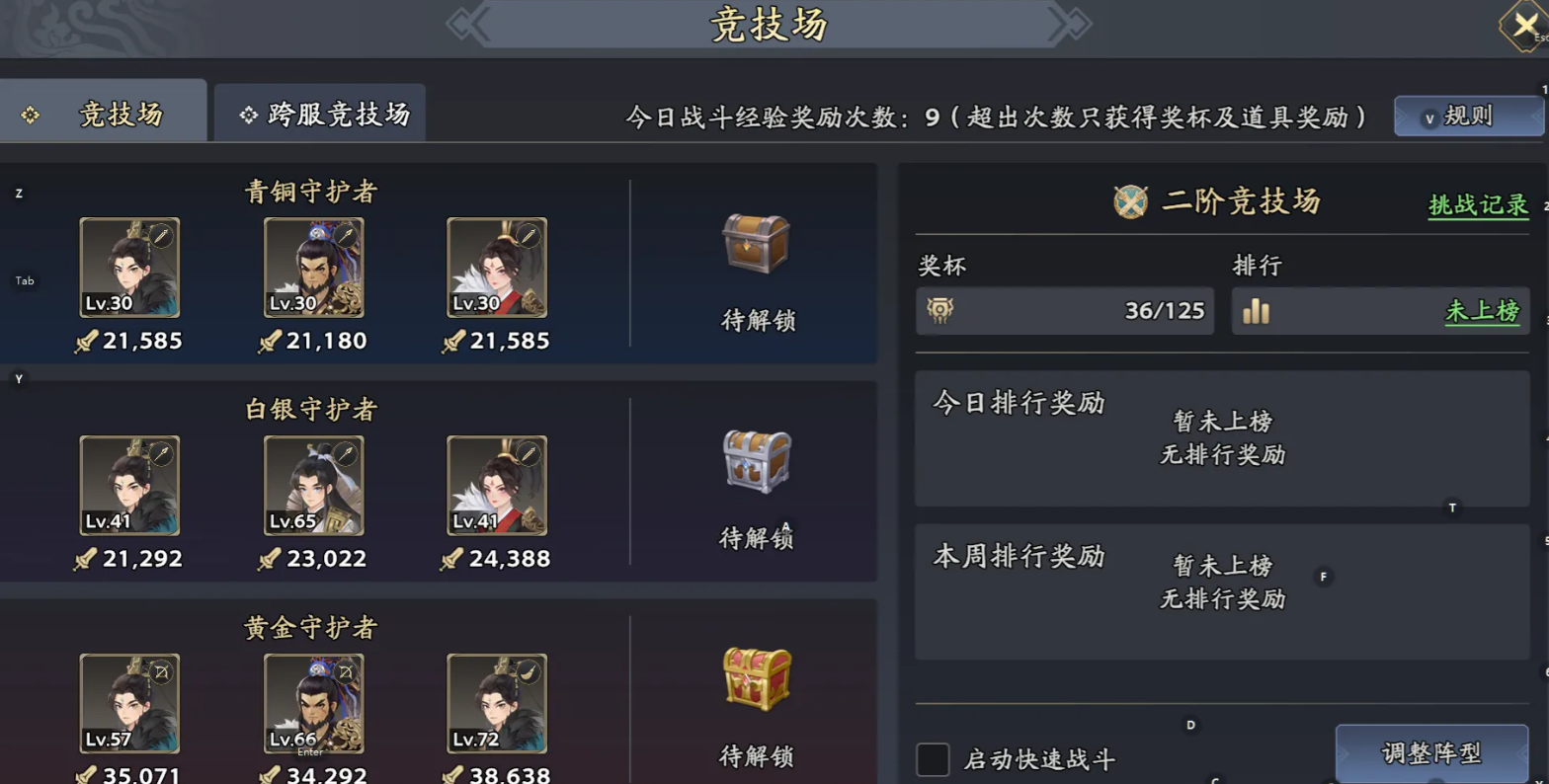The height and width of the screenshot is (784, 1549).
Task: Select the 竞技场 tab
Action: pos(103,112)
